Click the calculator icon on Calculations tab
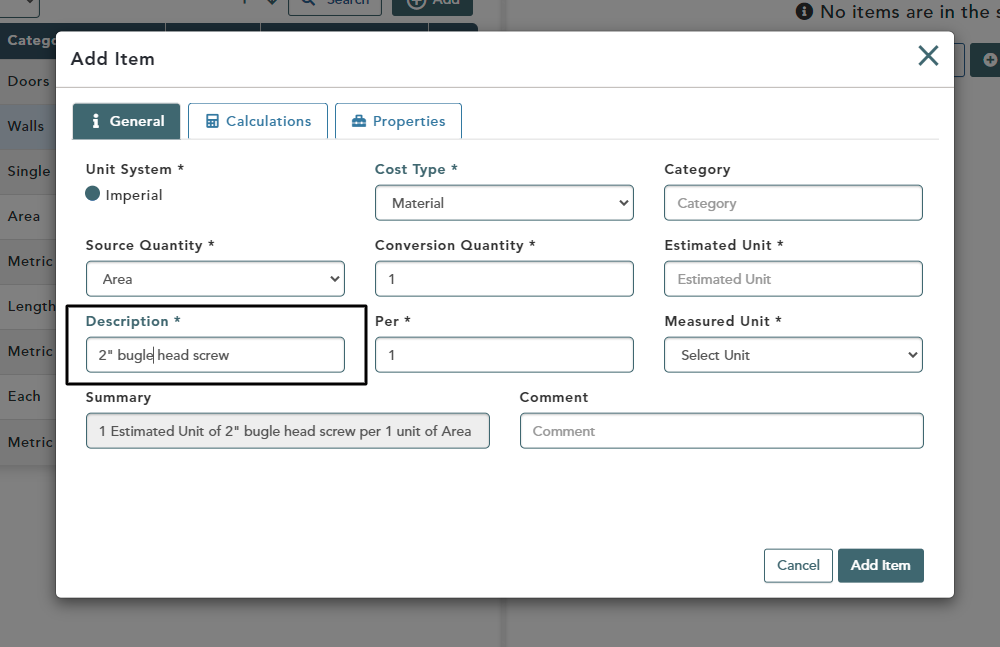This screenshot has height=647, width=1000. pyautogui.click(x=212, y=121)
